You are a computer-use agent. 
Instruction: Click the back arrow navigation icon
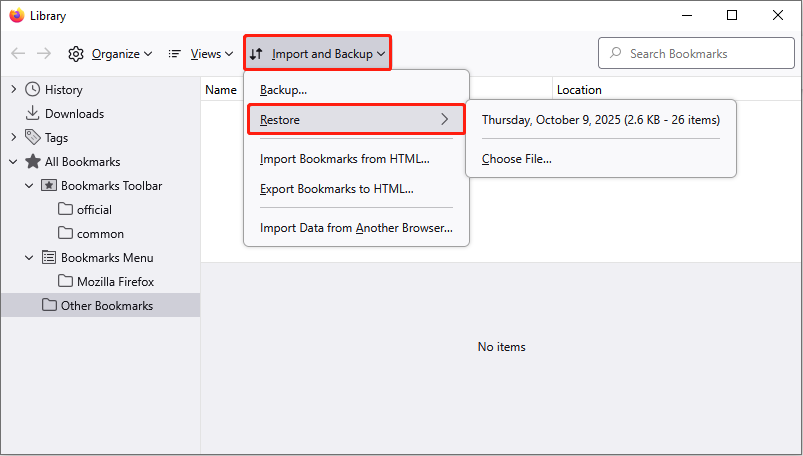18,53
